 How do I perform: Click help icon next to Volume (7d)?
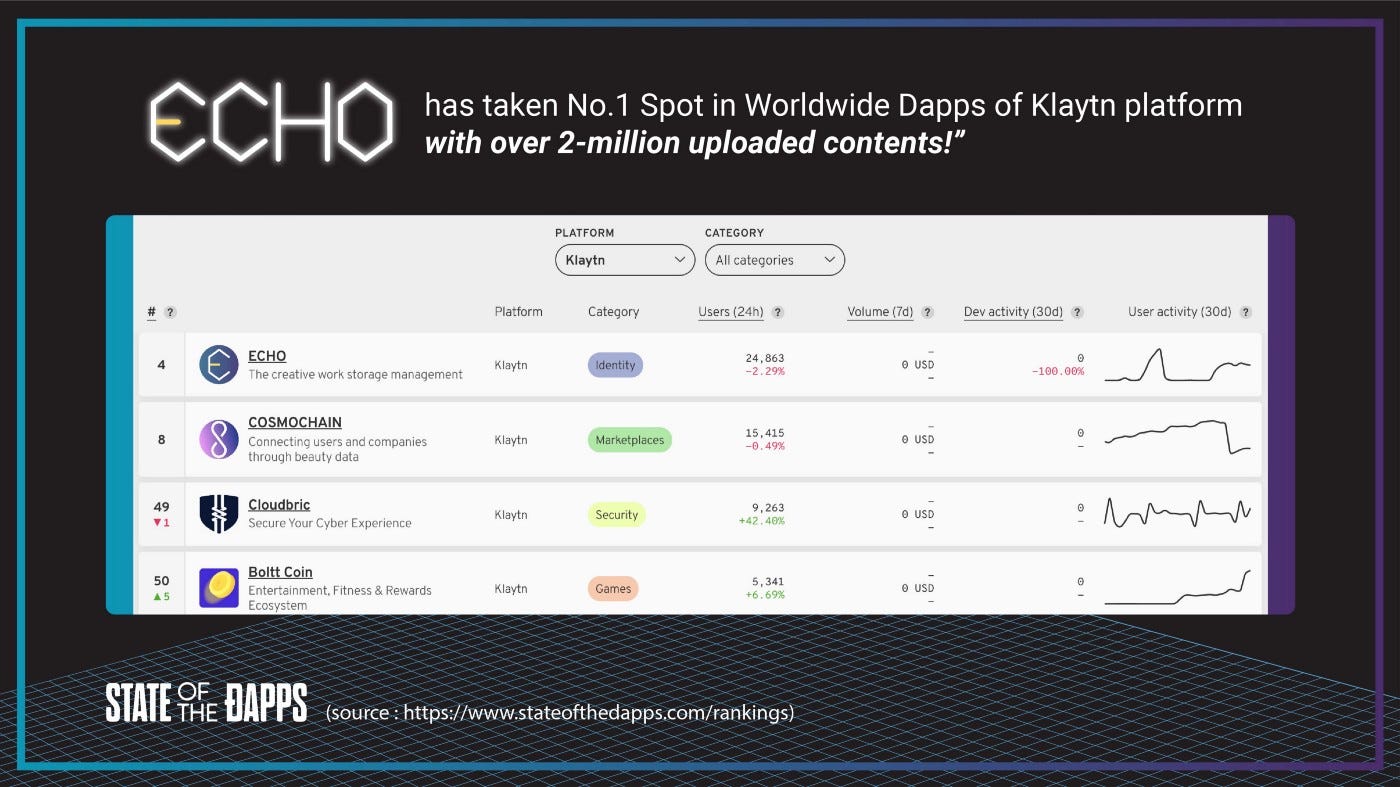click(x=927, y=312)
